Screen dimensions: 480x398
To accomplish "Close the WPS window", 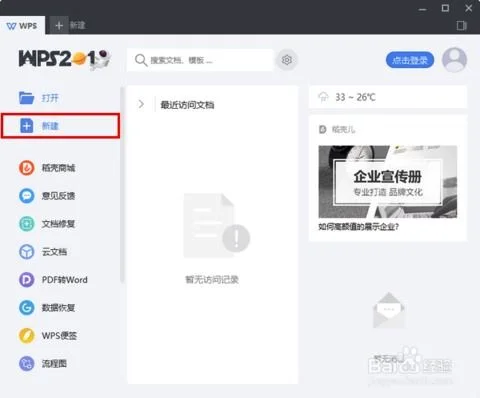I will click(x=469, y=8).
